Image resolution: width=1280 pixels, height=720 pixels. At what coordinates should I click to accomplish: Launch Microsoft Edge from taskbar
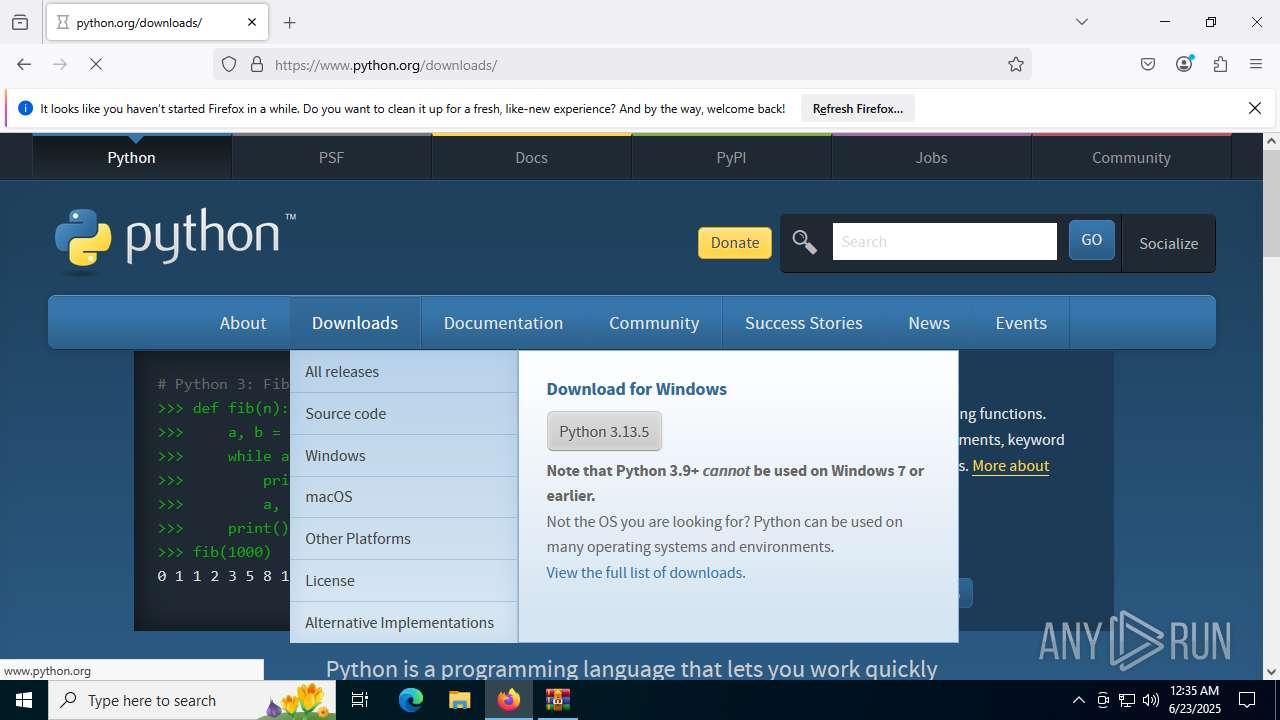(411, 700)
